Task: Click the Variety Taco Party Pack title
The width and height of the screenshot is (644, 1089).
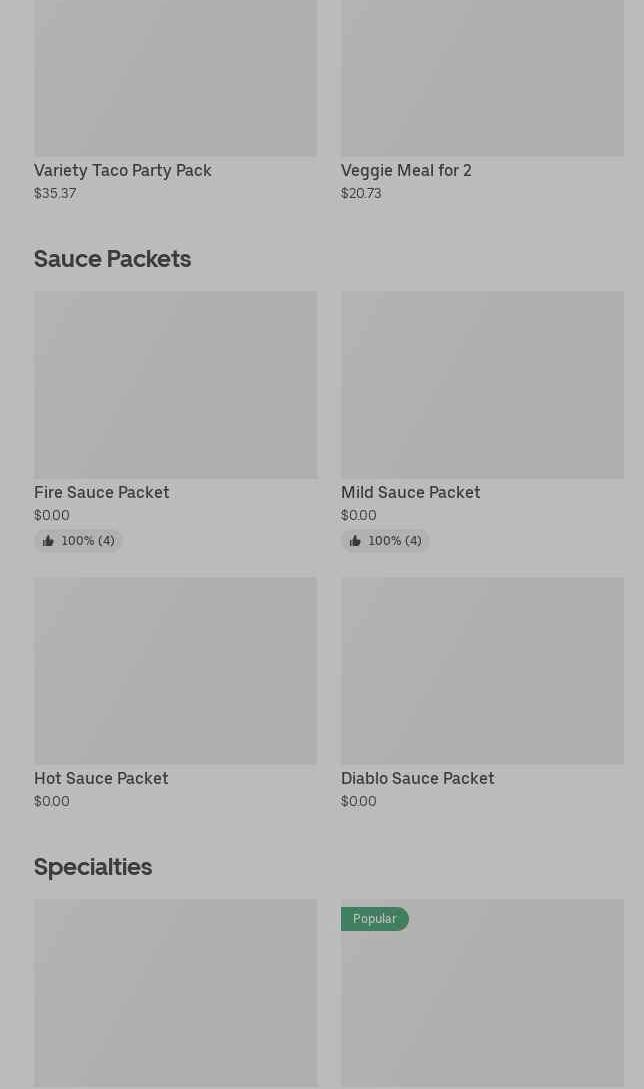Action: tap(123, 171)
